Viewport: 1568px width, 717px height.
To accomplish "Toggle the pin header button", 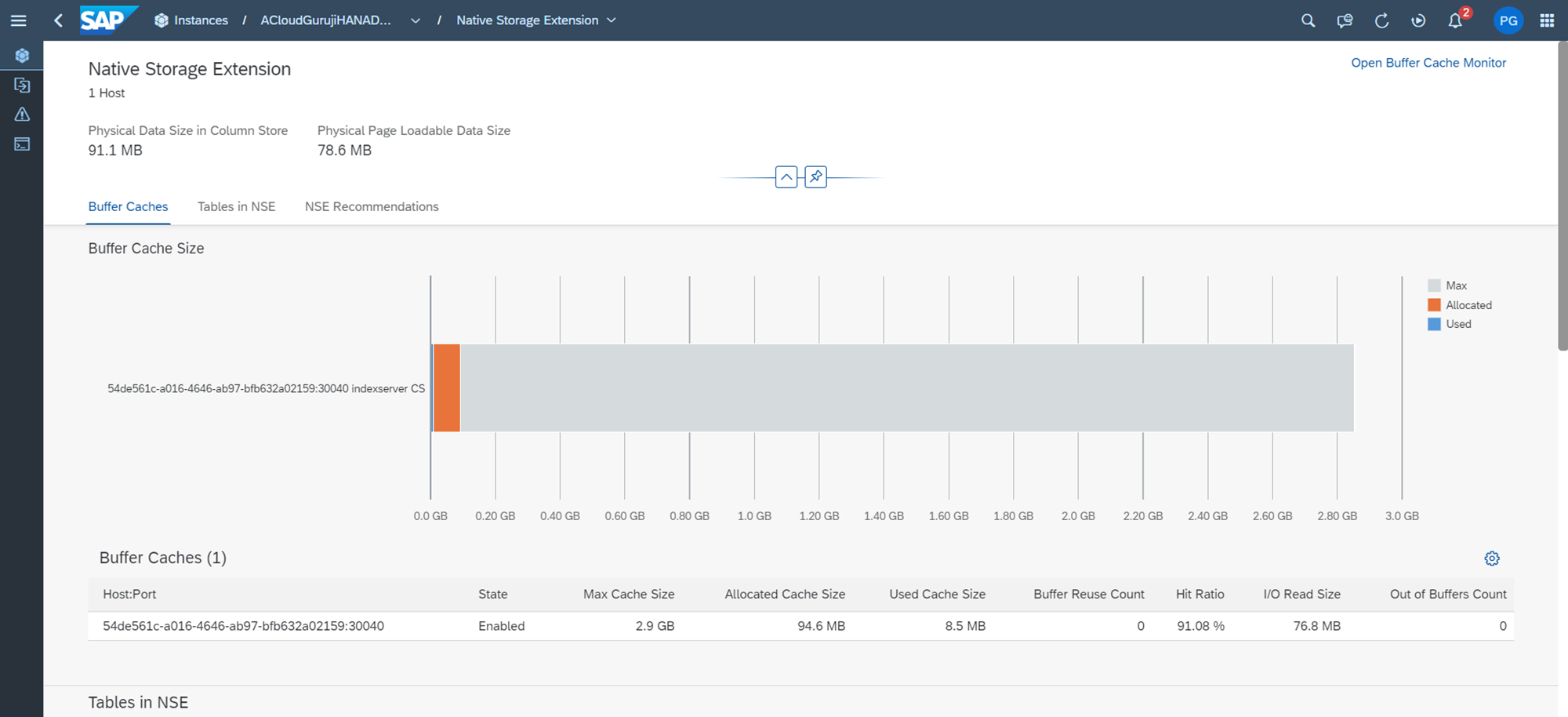I will tap(815, 177).
